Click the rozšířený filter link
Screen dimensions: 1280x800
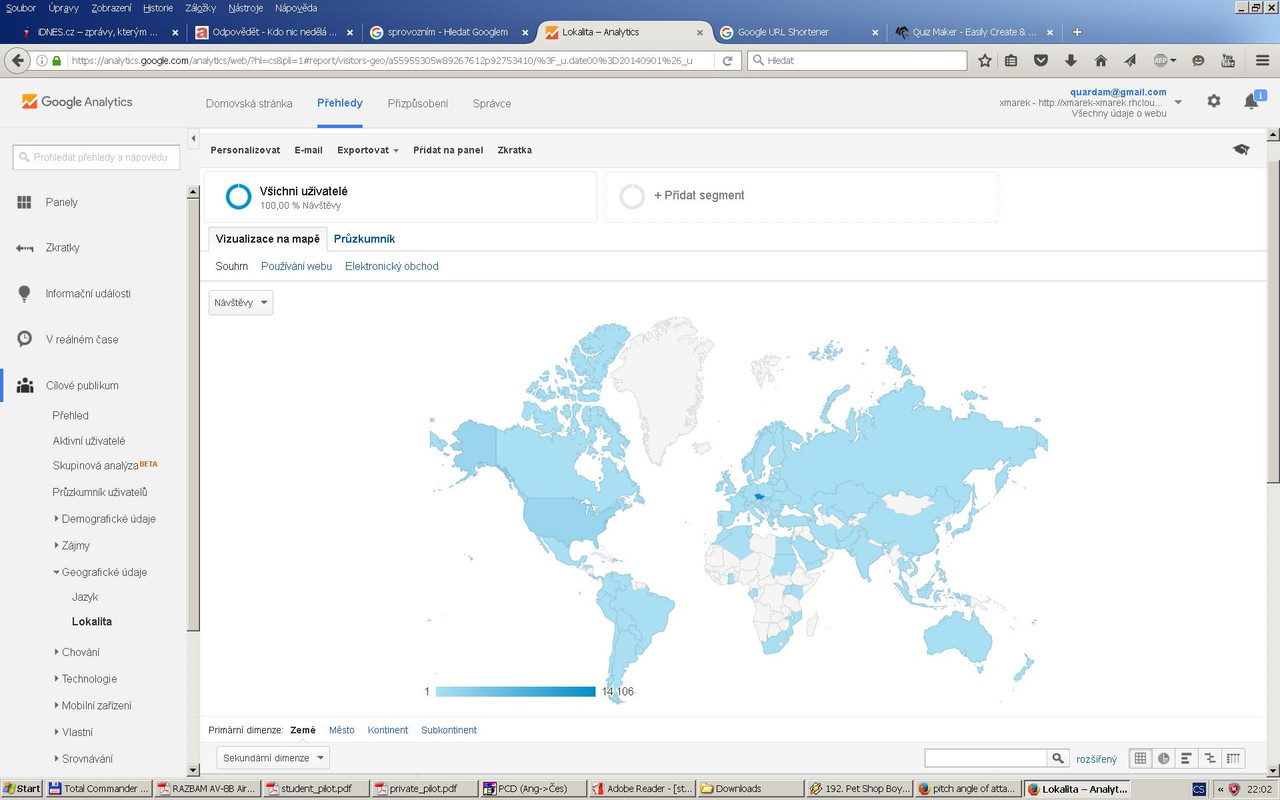(x=1097, y=759)
